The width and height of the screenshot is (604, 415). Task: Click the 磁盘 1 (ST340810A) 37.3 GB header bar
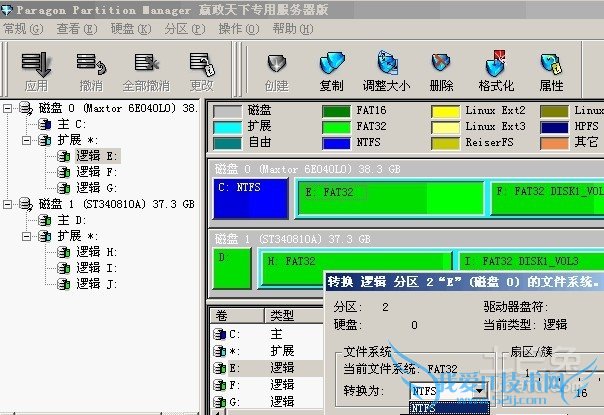point(406,239)
